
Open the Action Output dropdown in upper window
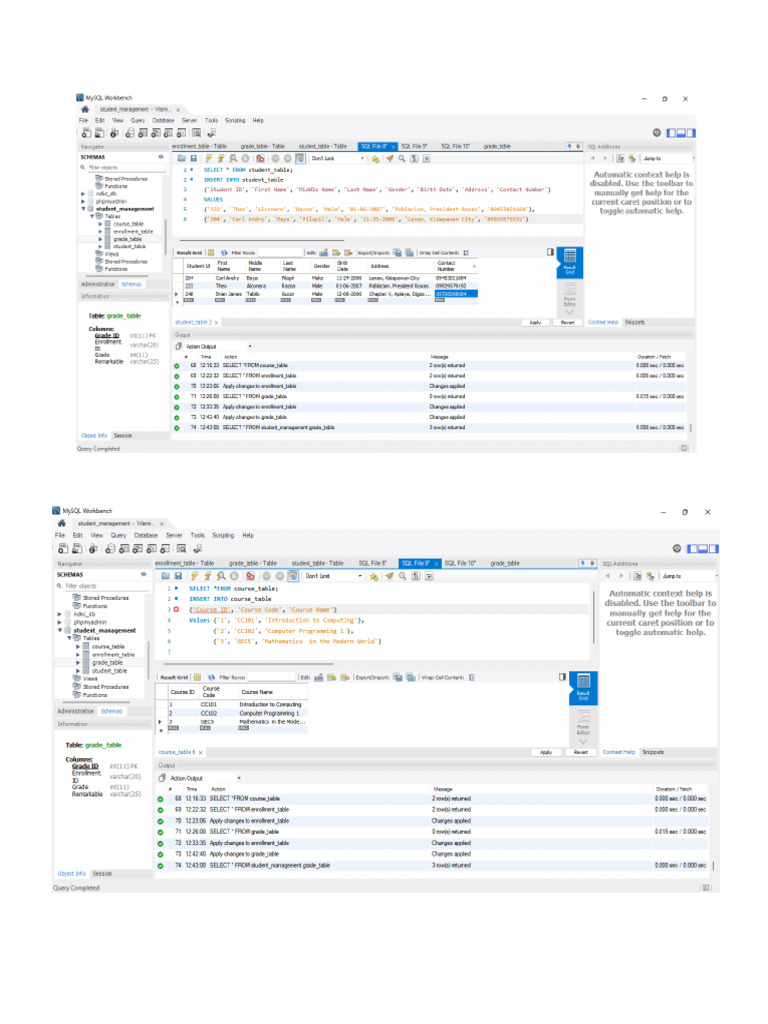[x=218, y=347]
